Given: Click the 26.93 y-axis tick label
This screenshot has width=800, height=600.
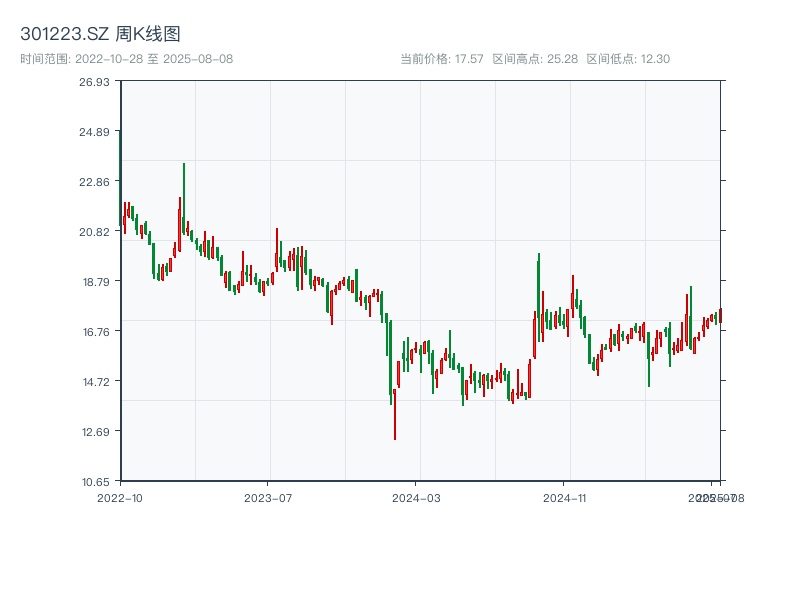Looking at the screenshot, I should coord(95,82).
